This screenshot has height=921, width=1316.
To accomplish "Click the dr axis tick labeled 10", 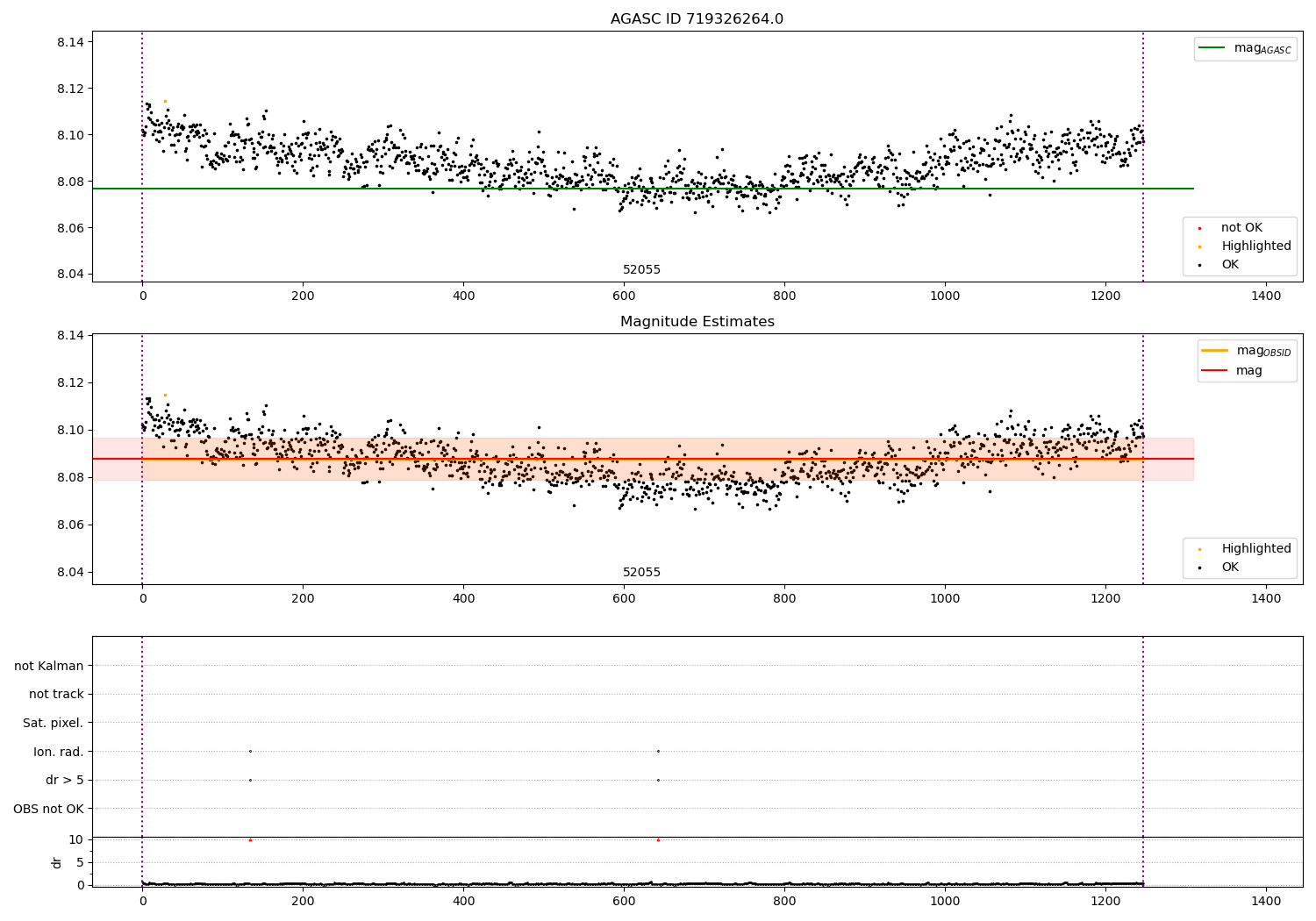I will click(76, 840).
